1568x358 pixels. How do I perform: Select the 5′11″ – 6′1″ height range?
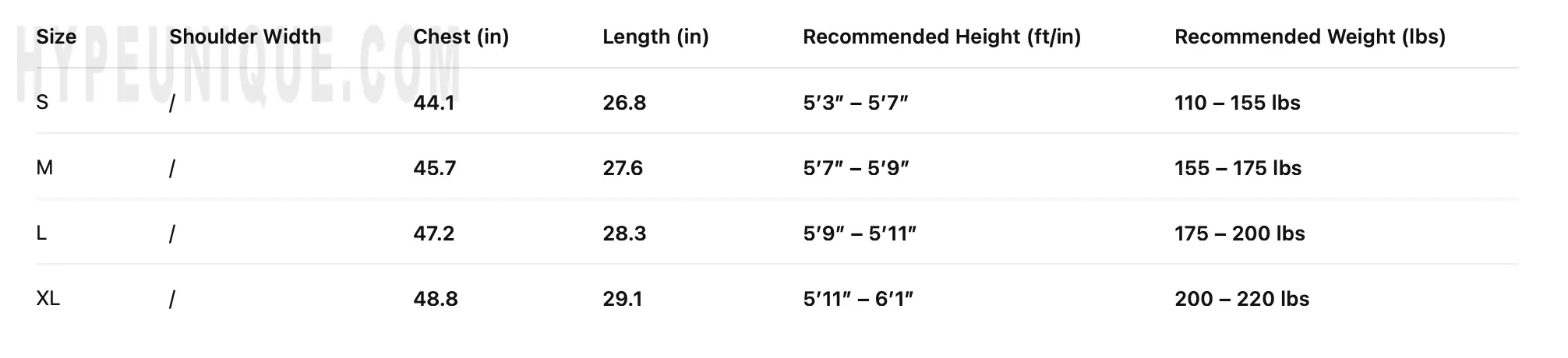(x=858, y=299)
